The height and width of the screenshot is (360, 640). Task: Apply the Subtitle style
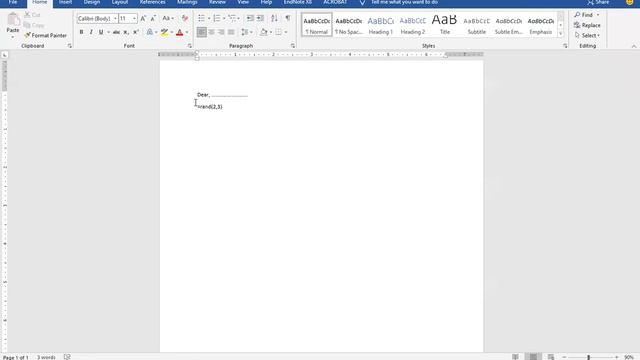coord(477,25)
